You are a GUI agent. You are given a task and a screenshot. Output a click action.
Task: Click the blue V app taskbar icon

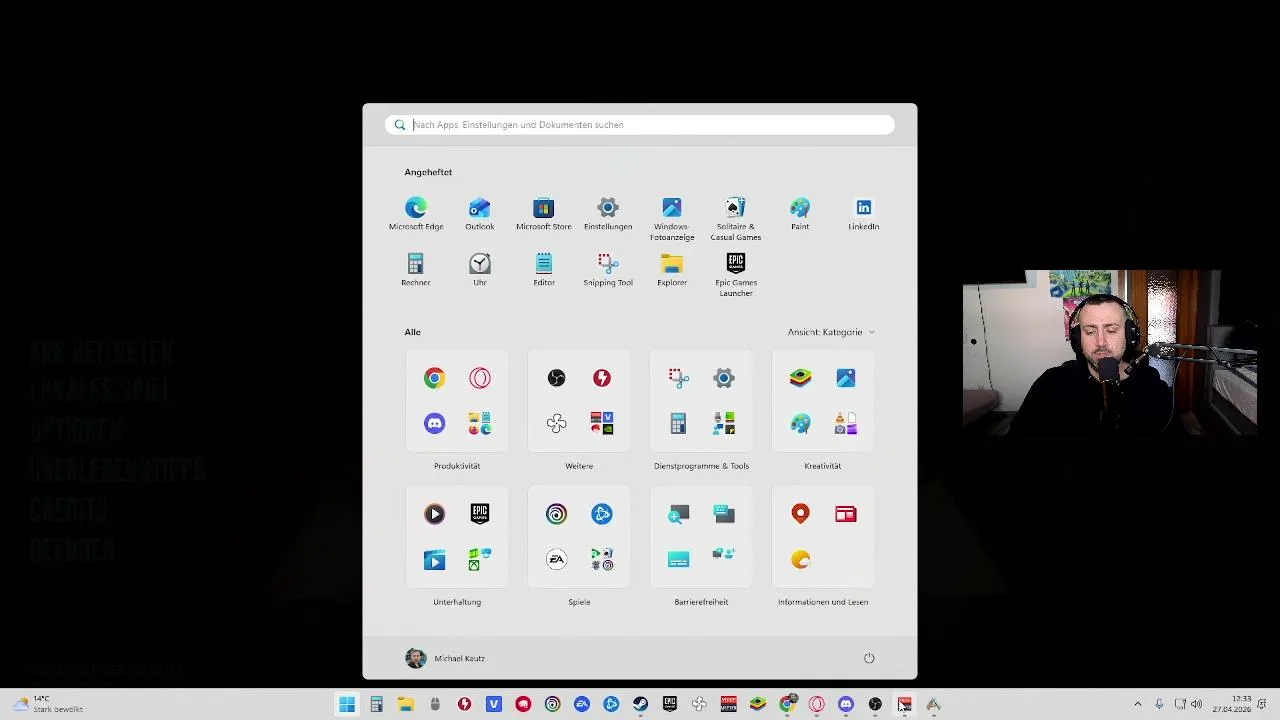coord(494,704)
